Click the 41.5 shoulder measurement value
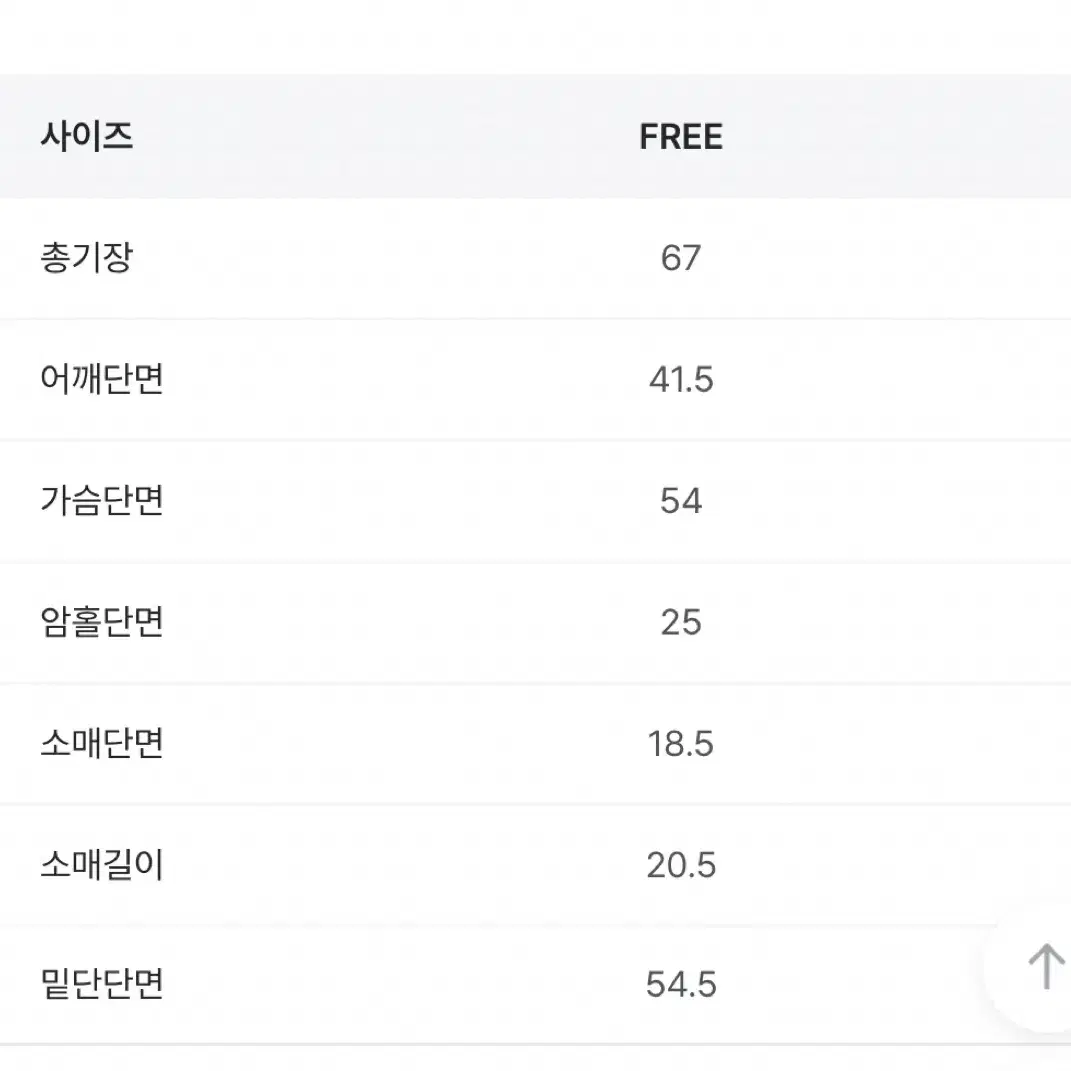The image size is (1071, 1071). tap(681, 380)
